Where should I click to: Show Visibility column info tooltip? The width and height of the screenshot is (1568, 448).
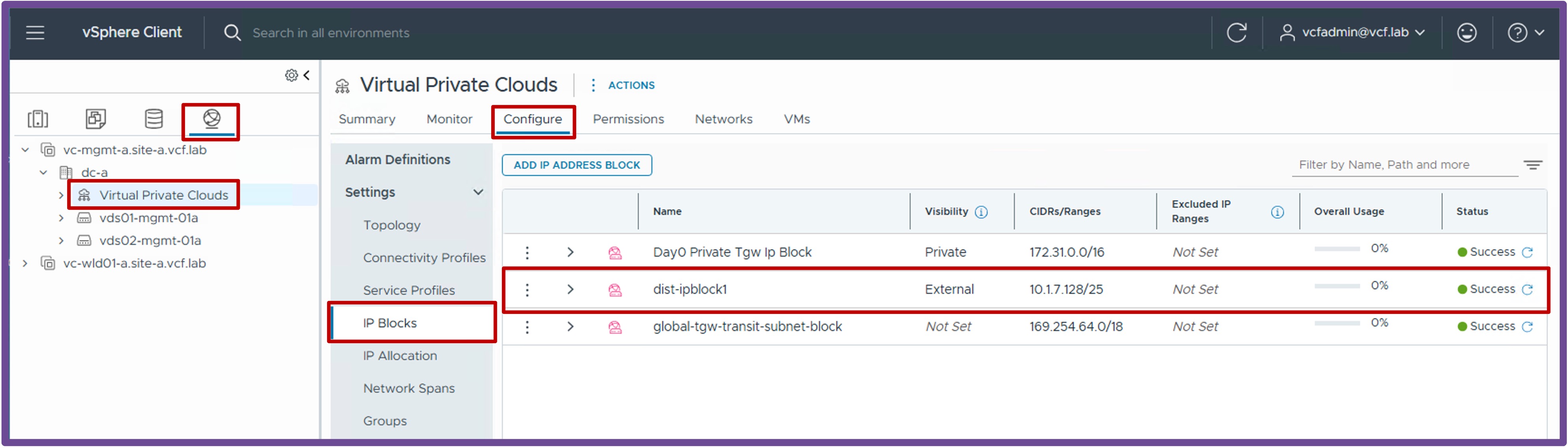click(981, 212)
